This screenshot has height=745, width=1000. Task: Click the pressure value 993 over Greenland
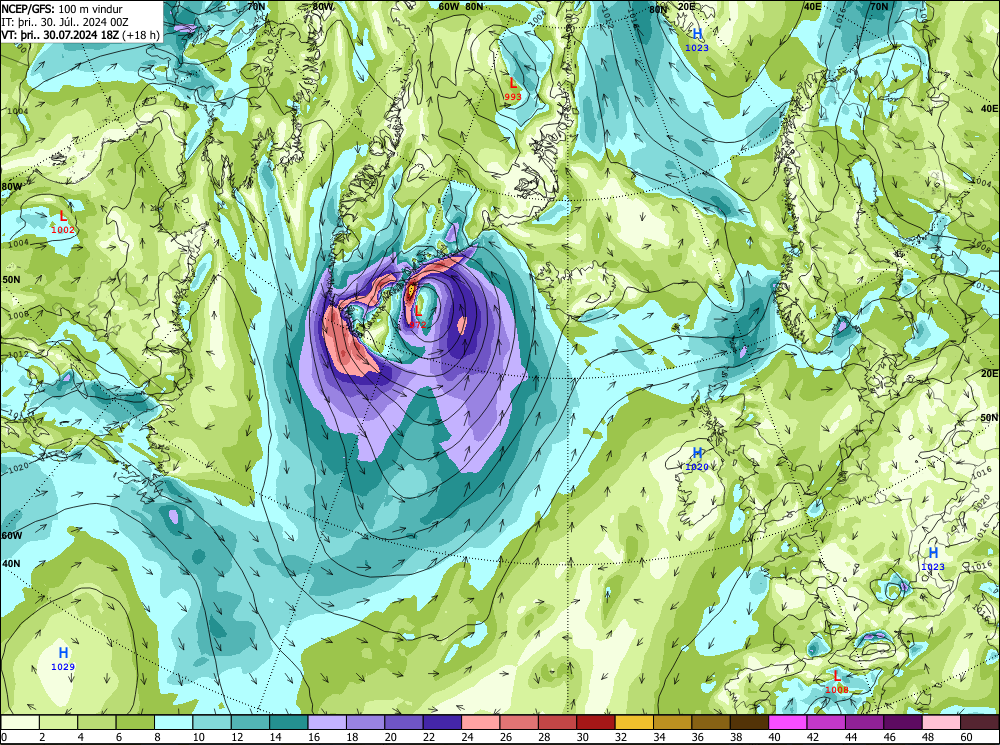[513, 97]
